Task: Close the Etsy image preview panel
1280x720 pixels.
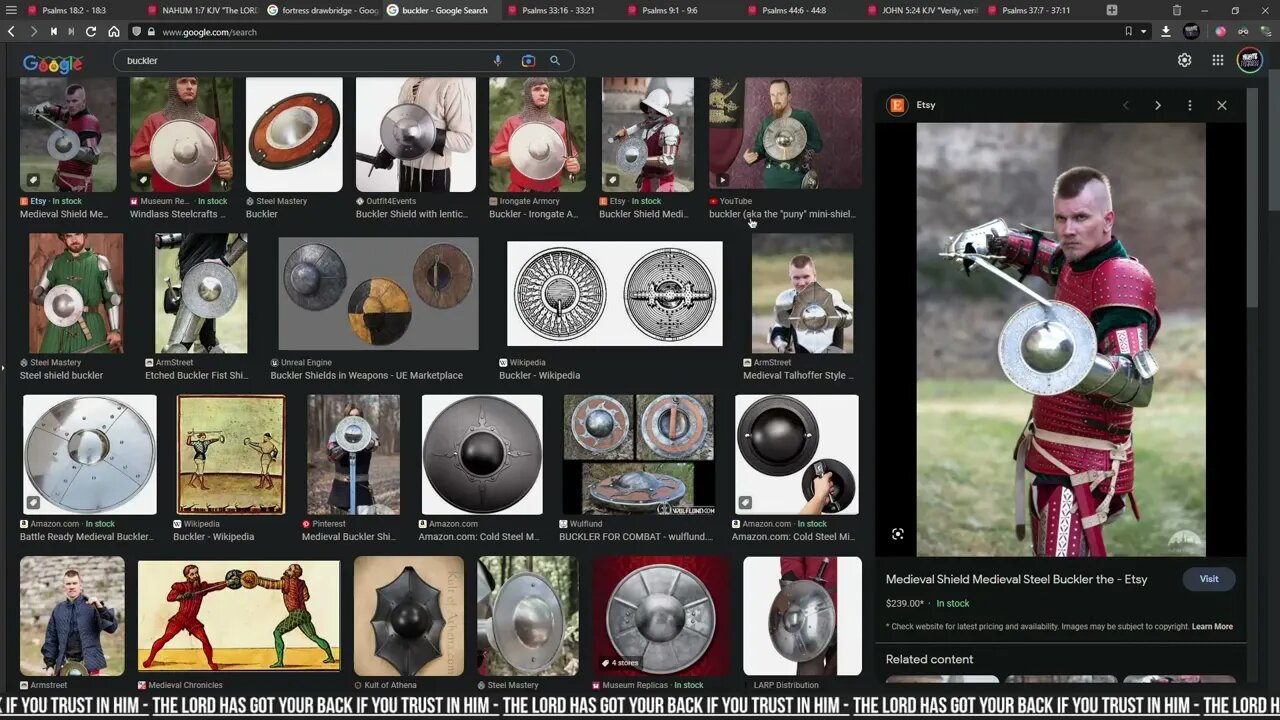Action: pos(1222,105)
